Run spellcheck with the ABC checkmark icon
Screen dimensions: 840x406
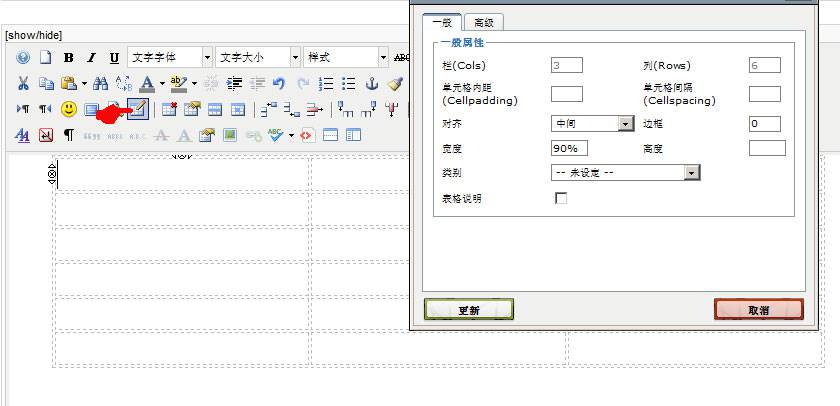click(276, 135)
